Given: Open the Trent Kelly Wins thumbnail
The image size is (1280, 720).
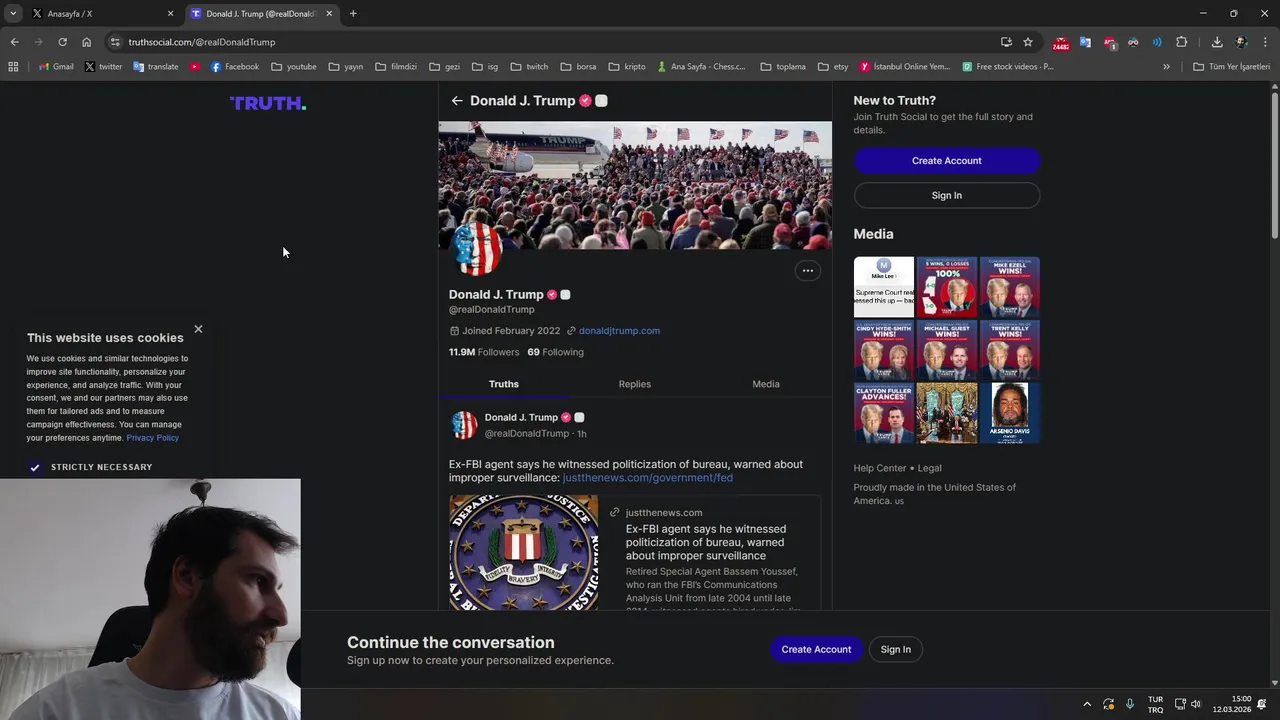Looking at the screenshot, I should click(1010, 350).
